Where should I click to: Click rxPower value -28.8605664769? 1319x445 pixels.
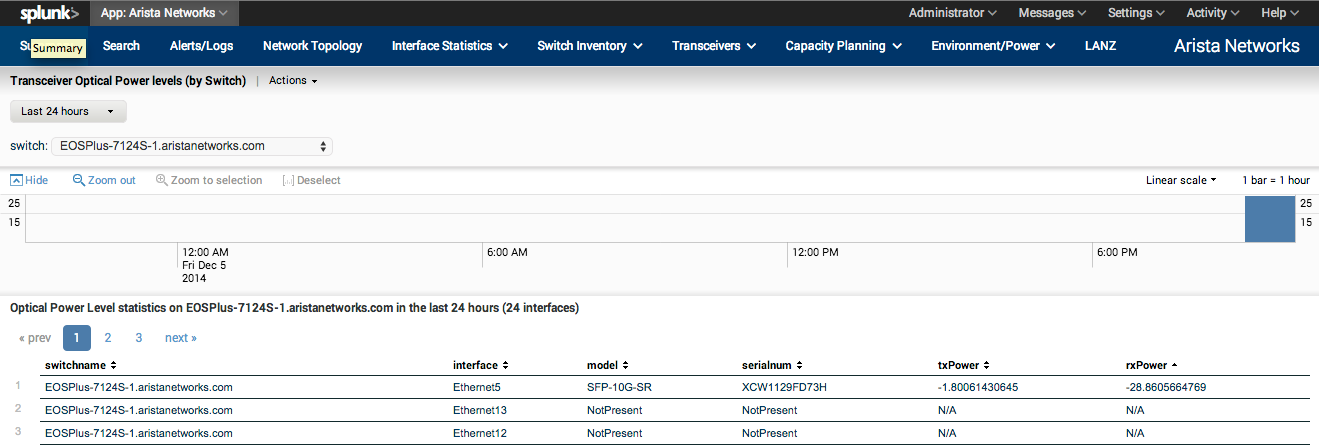tap(1166, 387)
